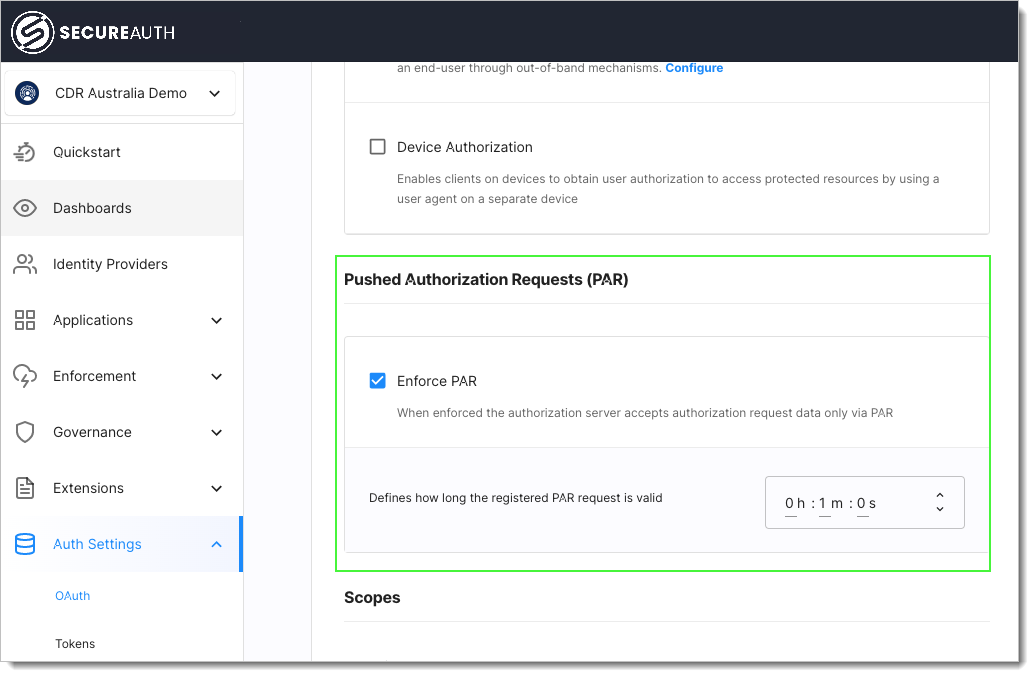
Task: Click the hours value in PAR duration
Action: click(791, 504)
